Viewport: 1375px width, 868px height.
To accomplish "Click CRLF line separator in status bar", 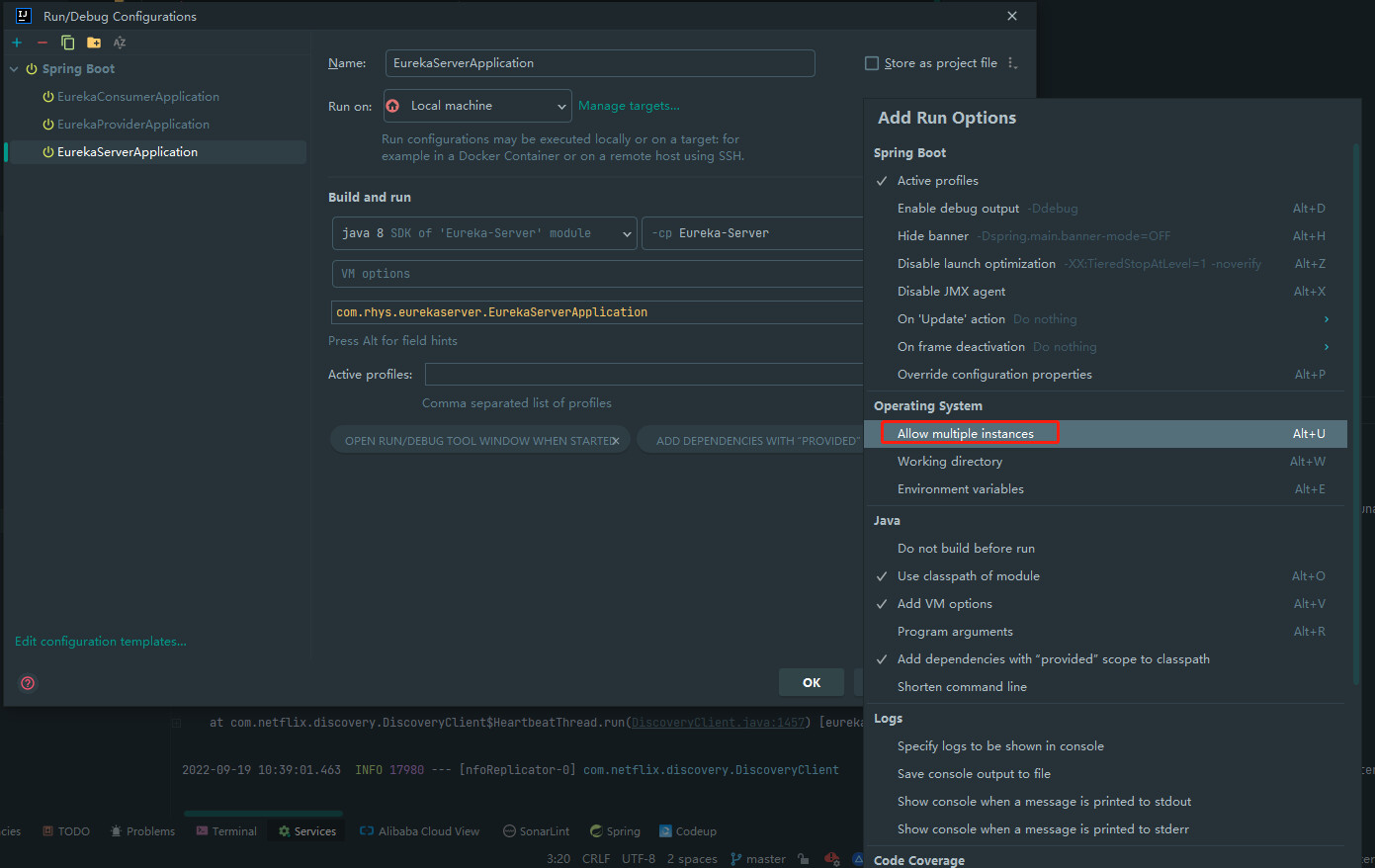I will coord(596,858).
